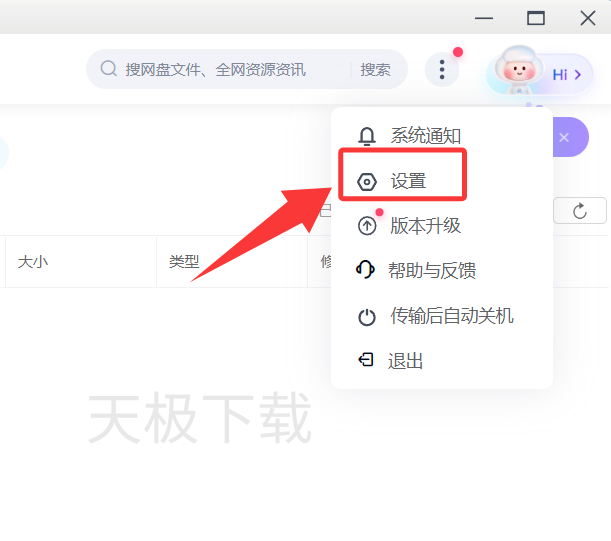
Task: Click the refresh button
Action: tap(579, 211)
